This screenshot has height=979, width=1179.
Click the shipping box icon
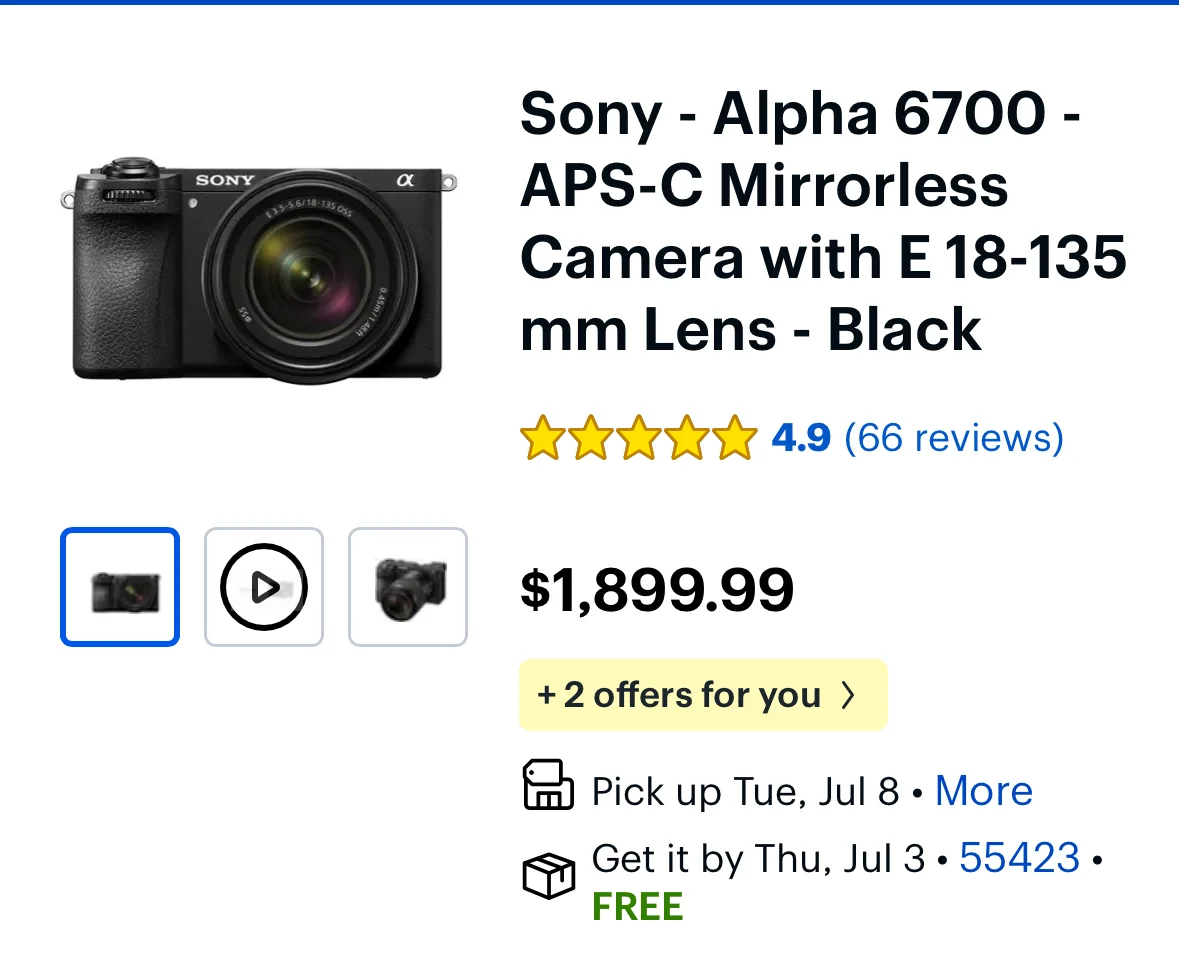549,877
